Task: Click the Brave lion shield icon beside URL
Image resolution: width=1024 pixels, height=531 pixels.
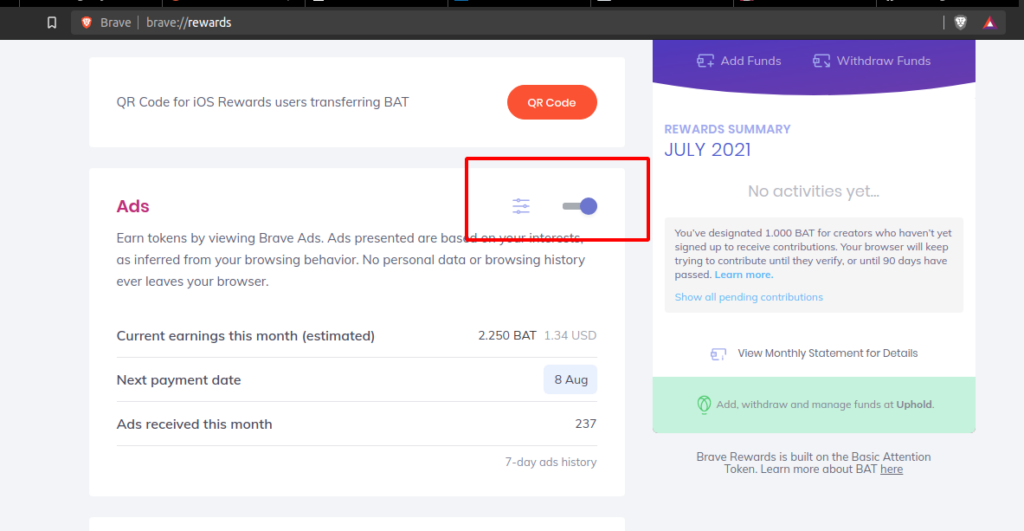Action: (86, 23)
